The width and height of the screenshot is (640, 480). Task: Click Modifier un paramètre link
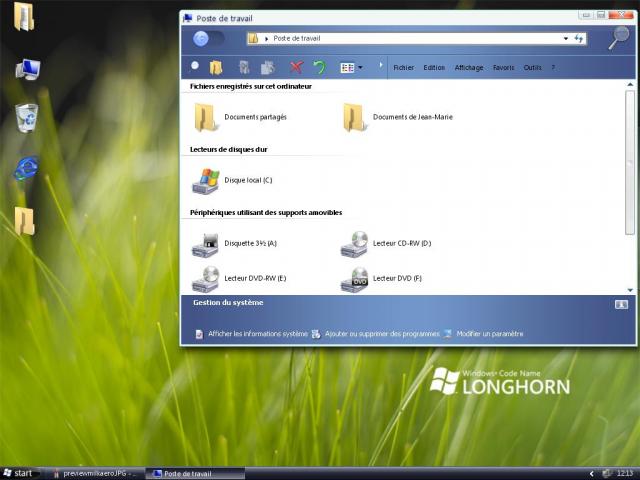pos(490,334)
